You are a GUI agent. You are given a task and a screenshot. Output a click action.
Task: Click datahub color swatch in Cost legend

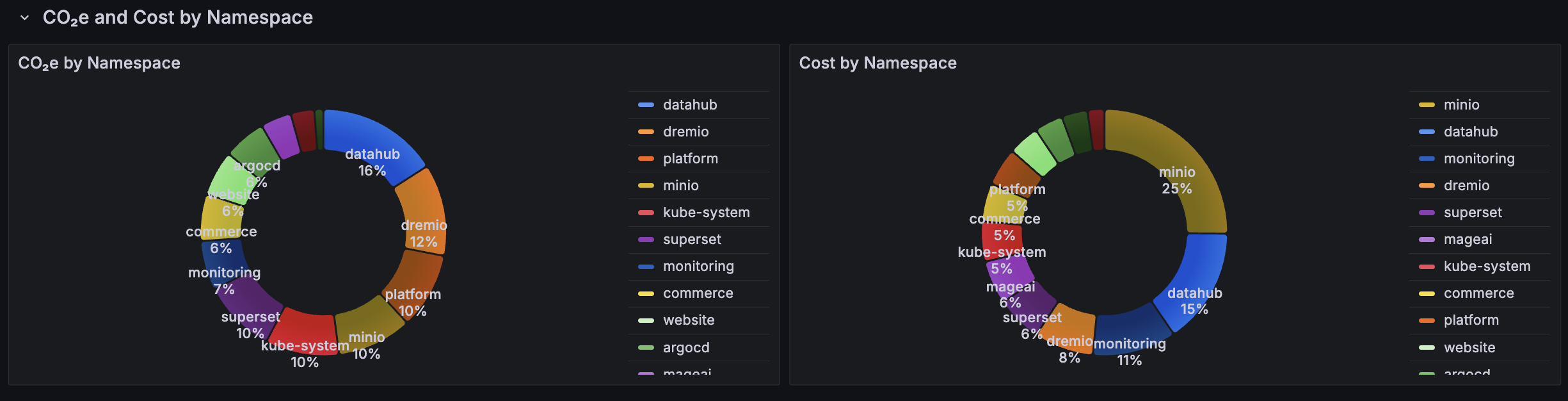1427,131
